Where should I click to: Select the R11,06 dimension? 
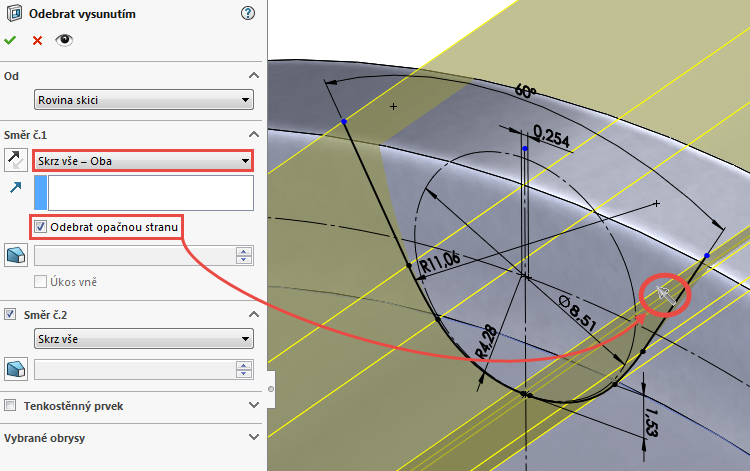440,262
